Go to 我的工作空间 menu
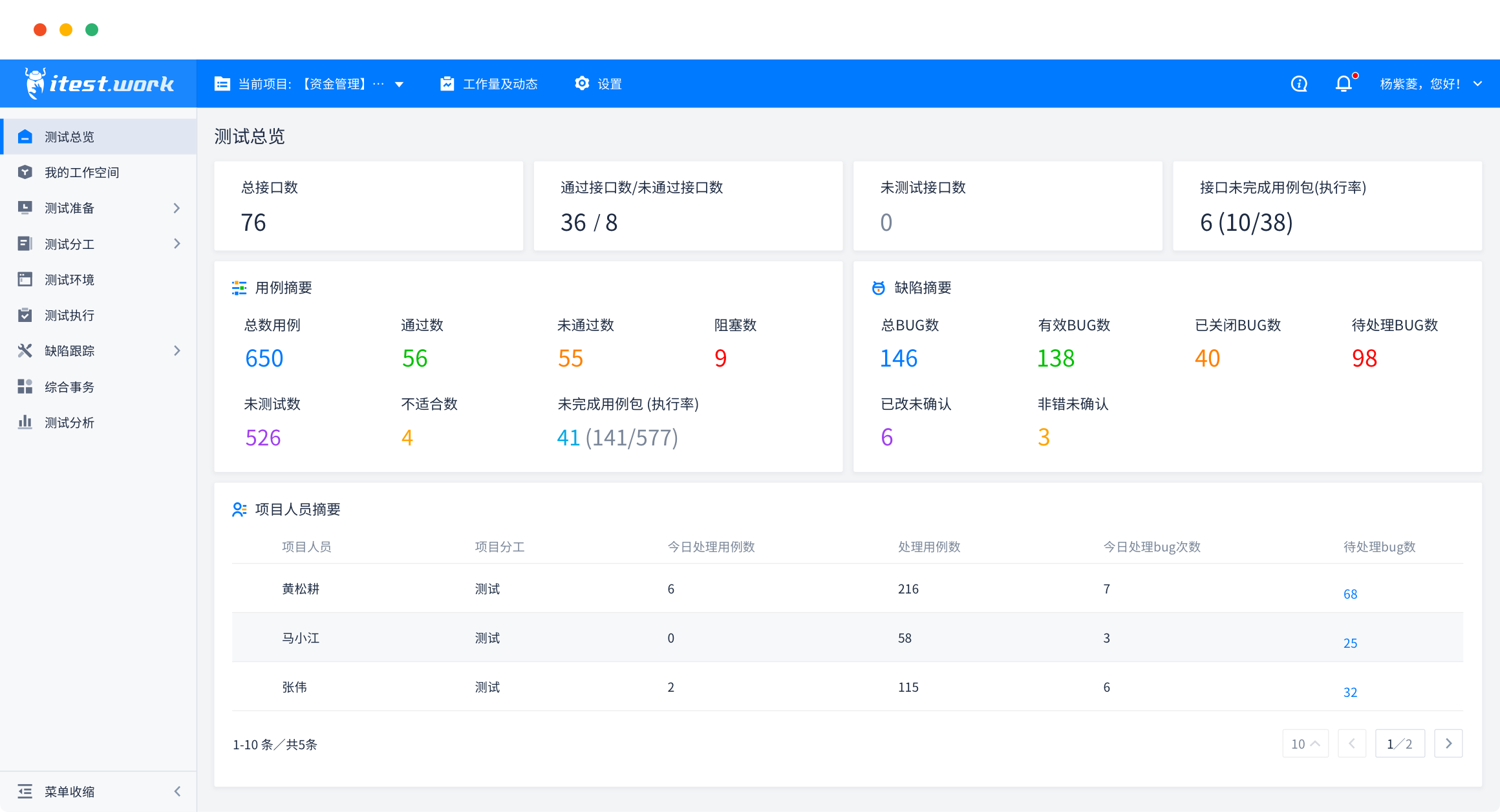Screen dimensions: 1500x812 81,173
